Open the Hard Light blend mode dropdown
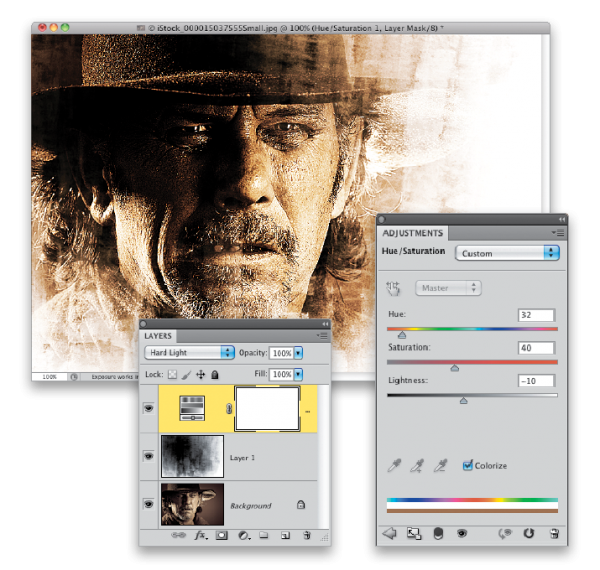This screenshot has height=570, width=600. [x=188, y=353]
